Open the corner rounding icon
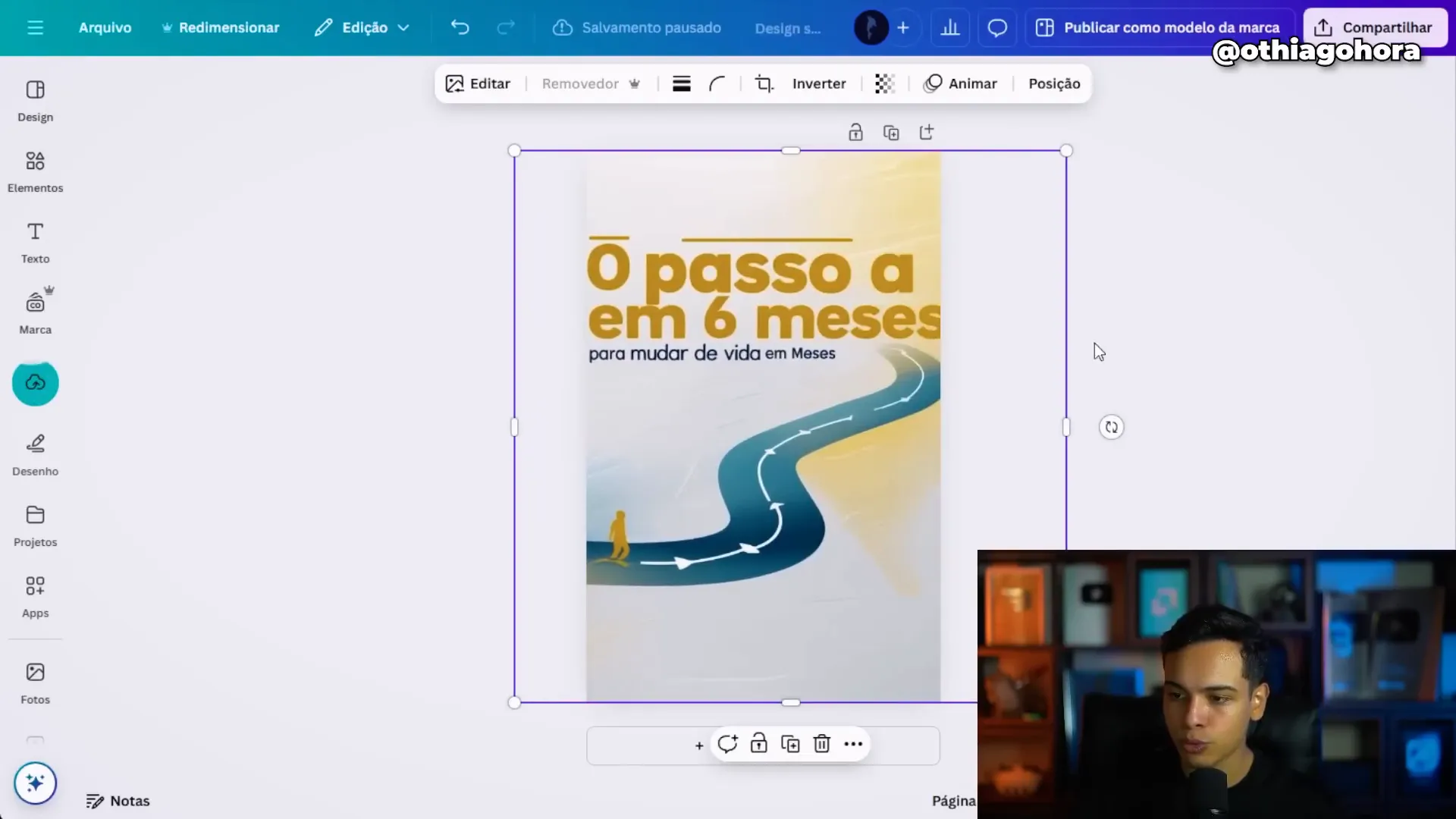Viewport: 1456px width, 819px height. (717, 83)
